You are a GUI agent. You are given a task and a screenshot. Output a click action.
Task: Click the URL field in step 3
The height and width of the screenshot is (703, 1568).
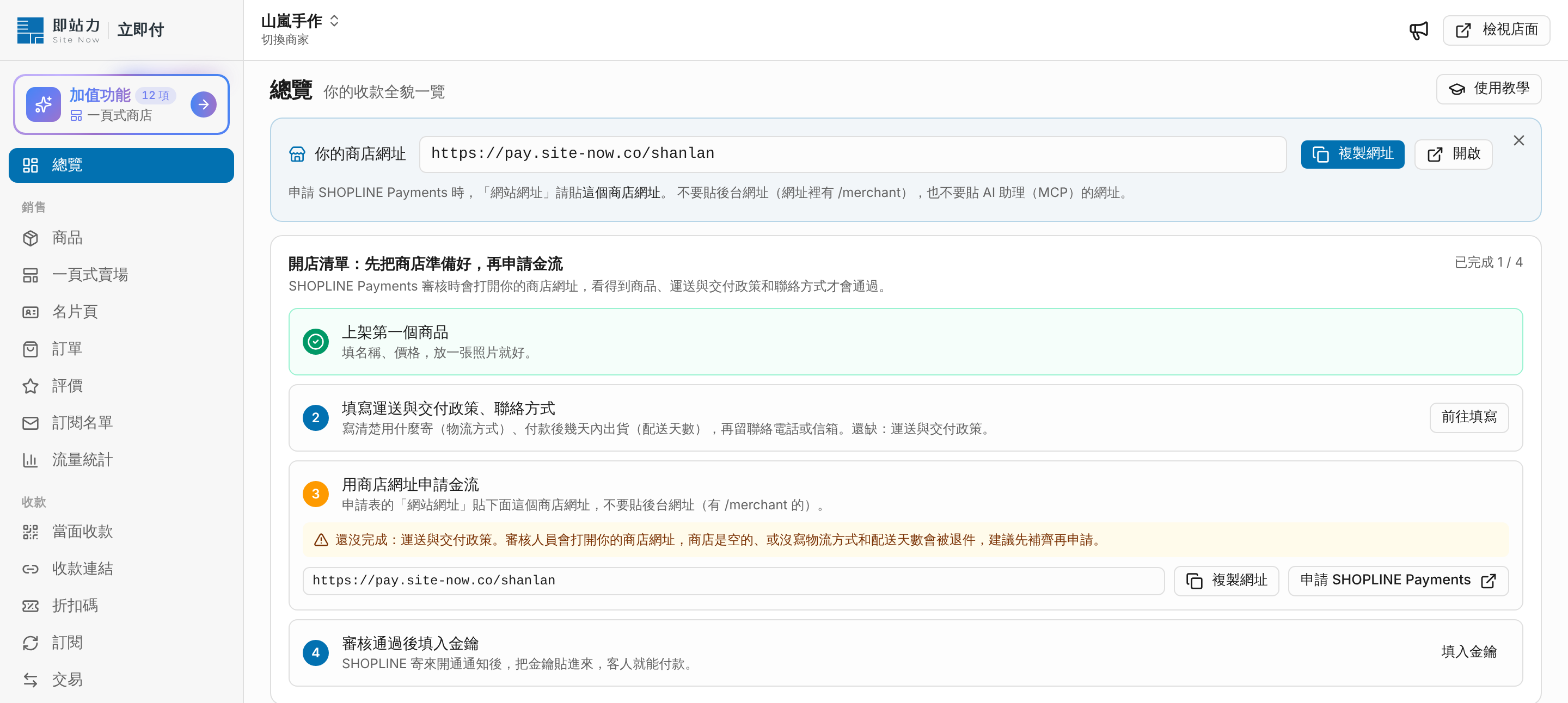click(x=733, y=581)
